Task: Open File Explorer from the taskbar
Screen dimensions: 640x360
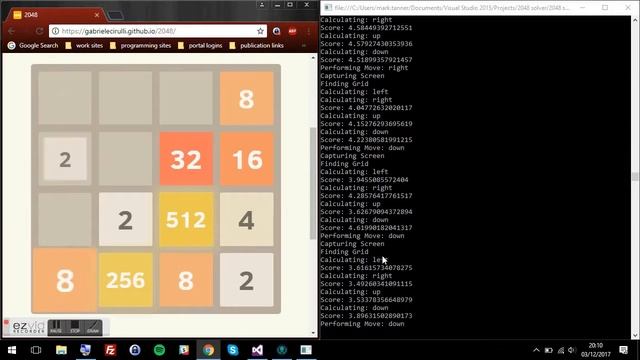Action: [61, 350]
